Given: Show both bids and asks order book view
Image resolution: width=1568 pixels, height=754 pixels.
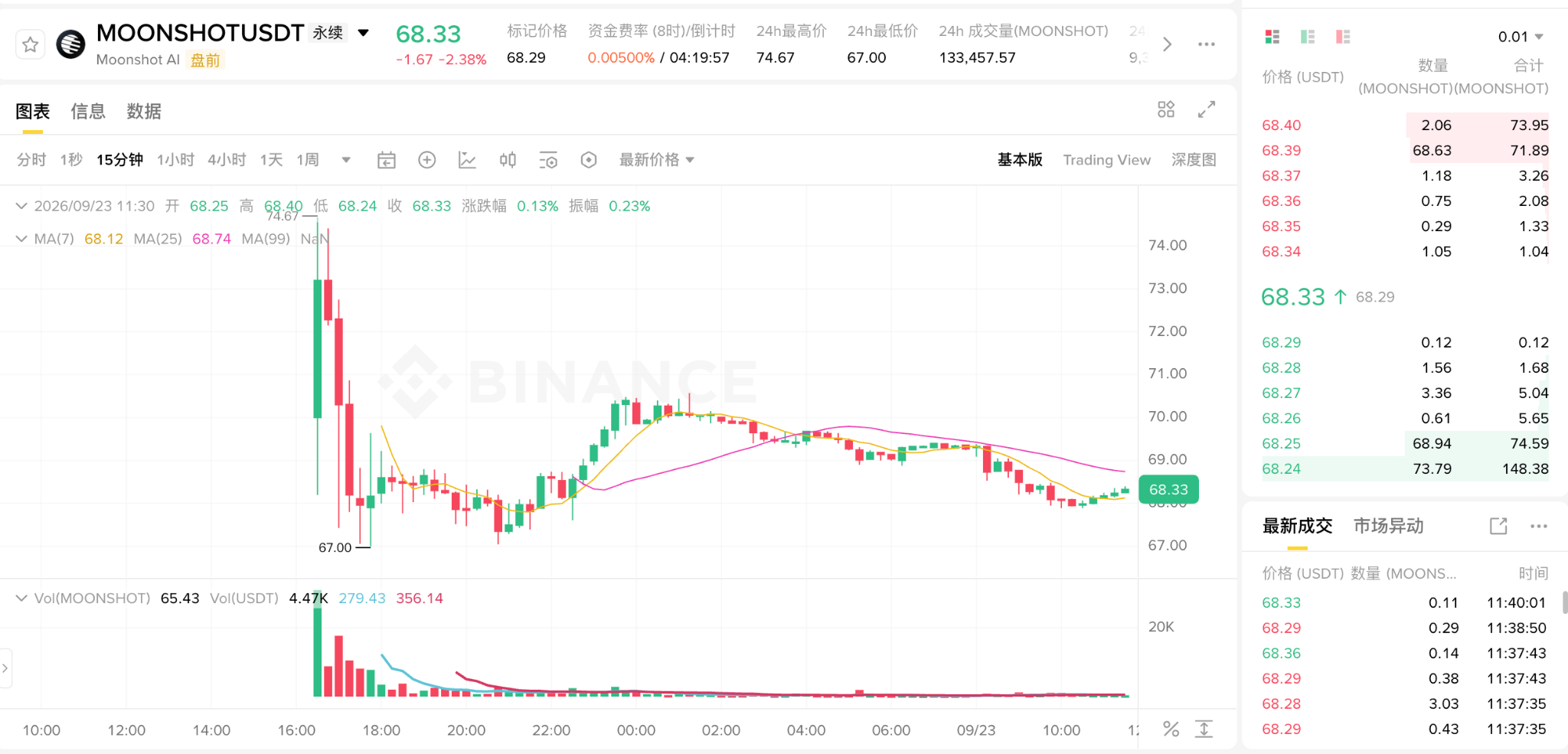Looking at the screenshot, I should coord(1272,37).
